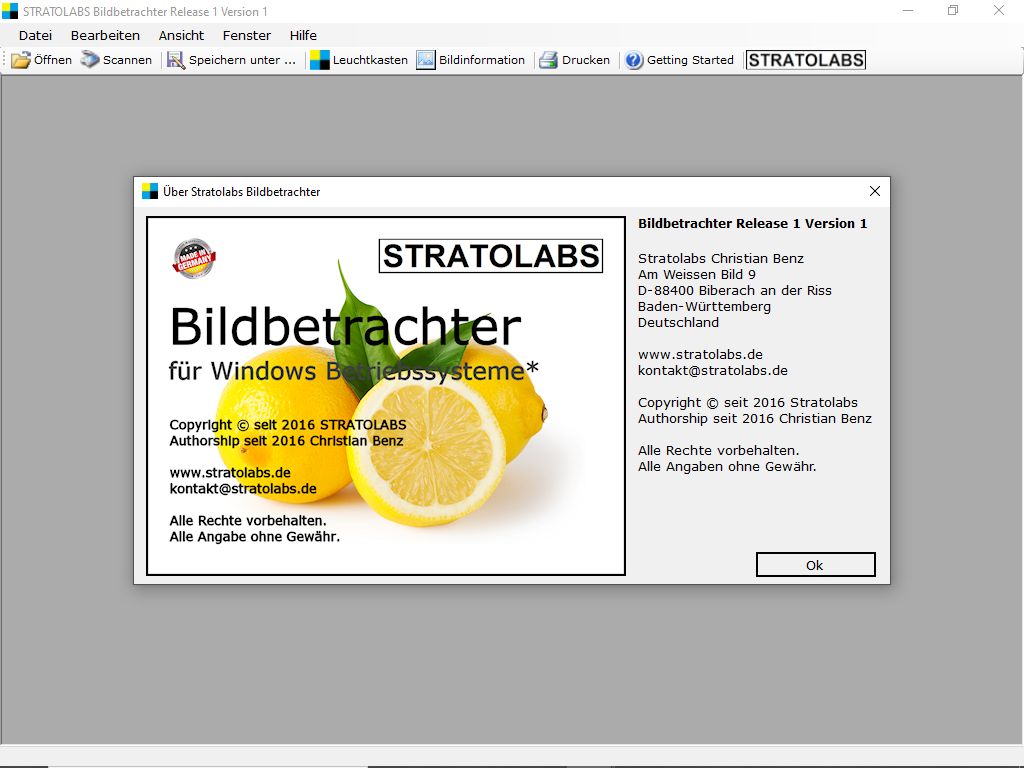This screenshot has height=768, width=1024.
Task: Click the 'Deutschland' line
Action: click(679, 323)
